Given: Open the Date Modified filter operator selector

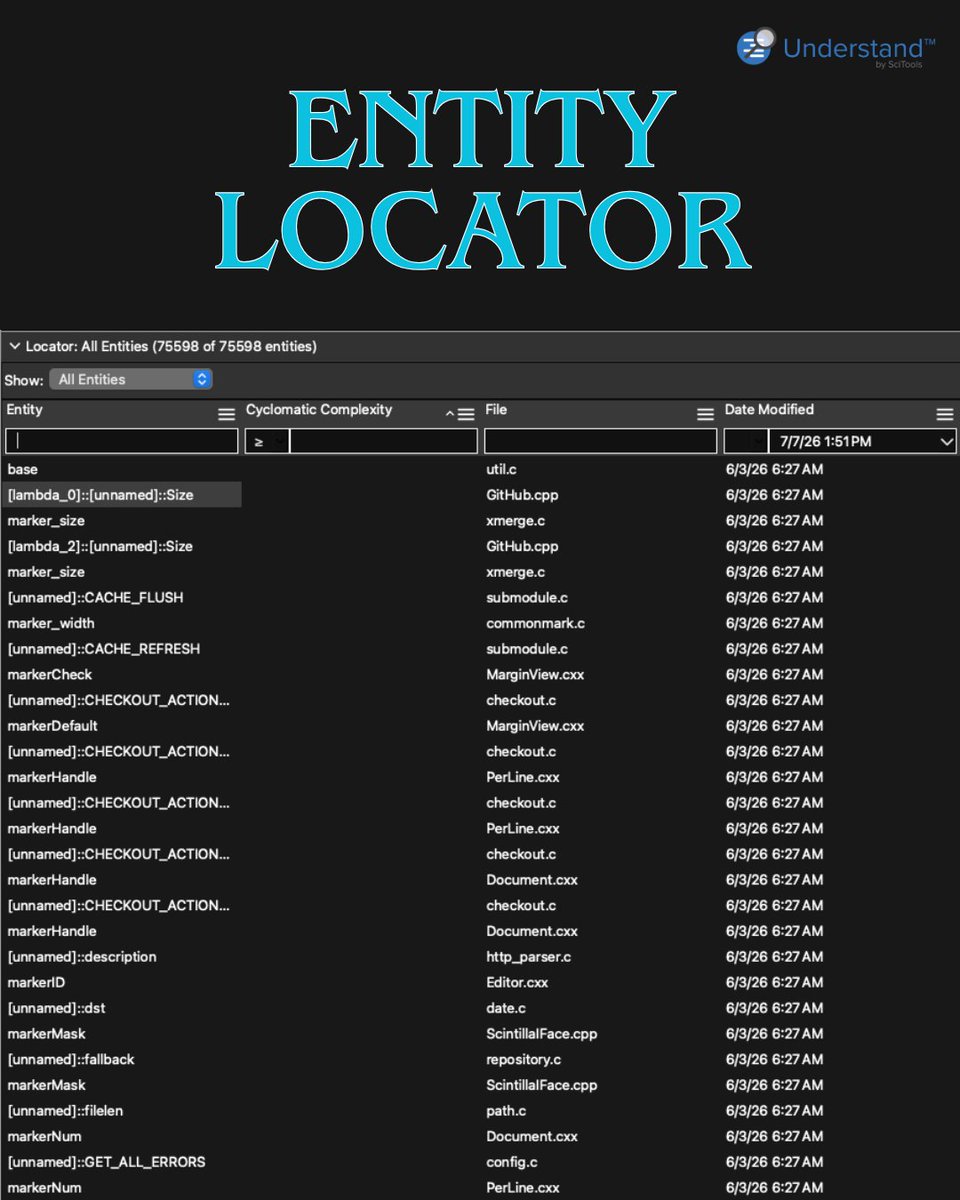Looking at the screenshot, I should click(x=745, y=441).
